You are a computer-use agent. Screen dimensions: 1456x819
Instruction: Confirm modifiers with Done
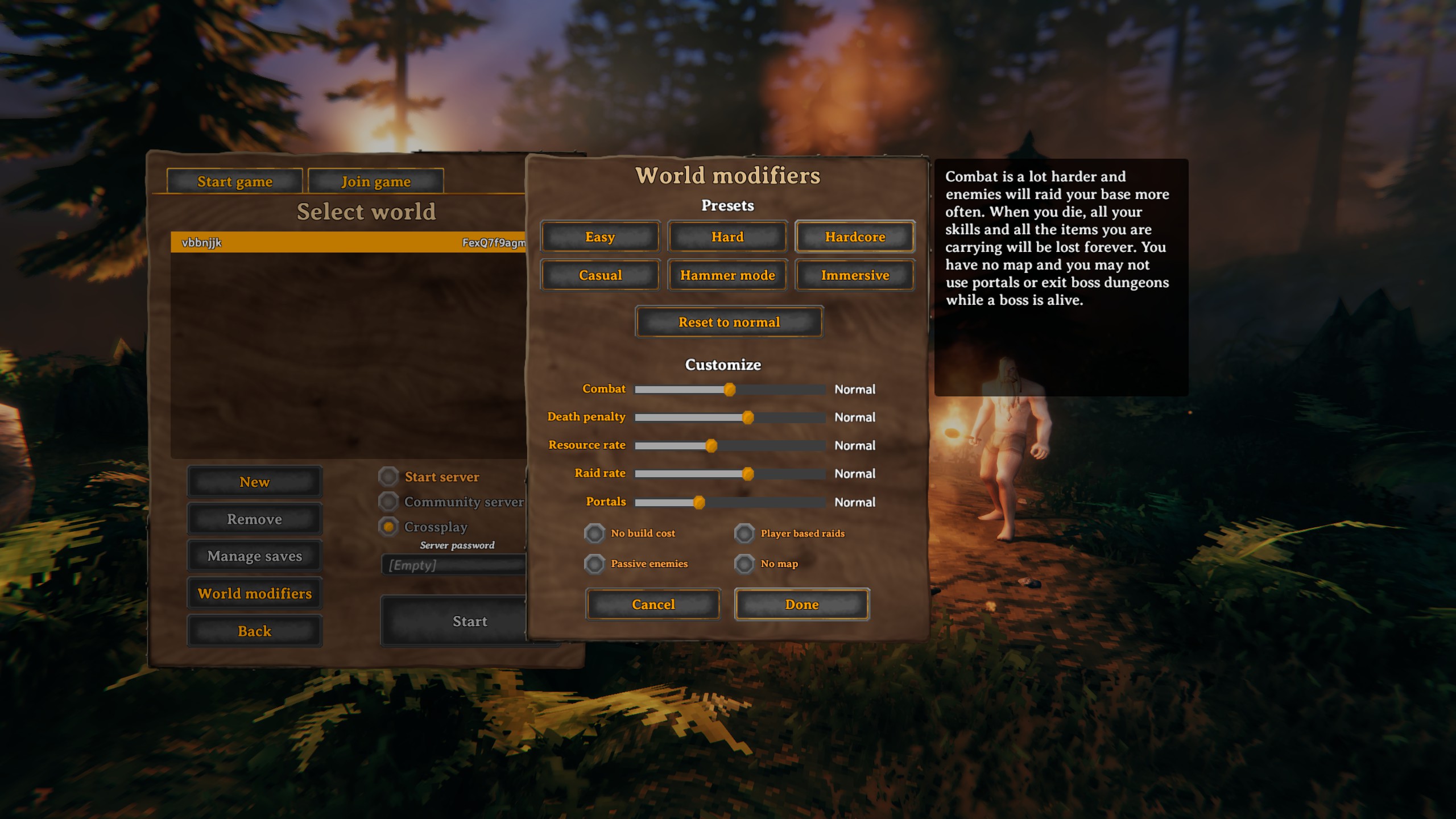tap(802, 605)
